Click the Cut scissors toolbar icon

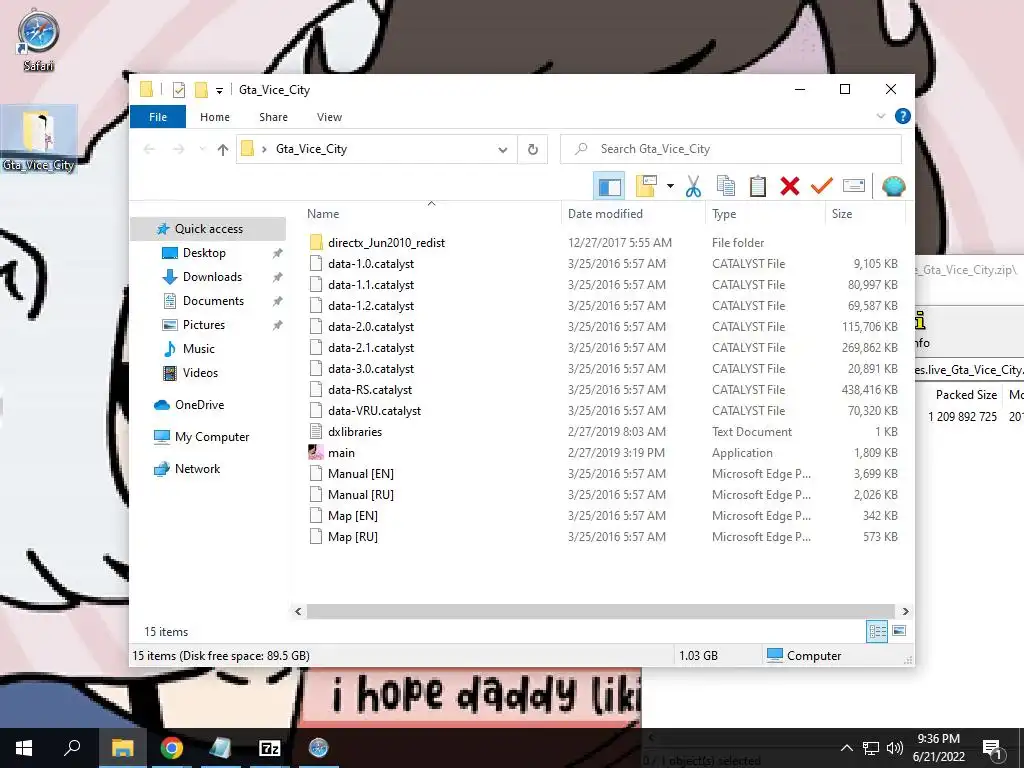click(x=693, y=187)
